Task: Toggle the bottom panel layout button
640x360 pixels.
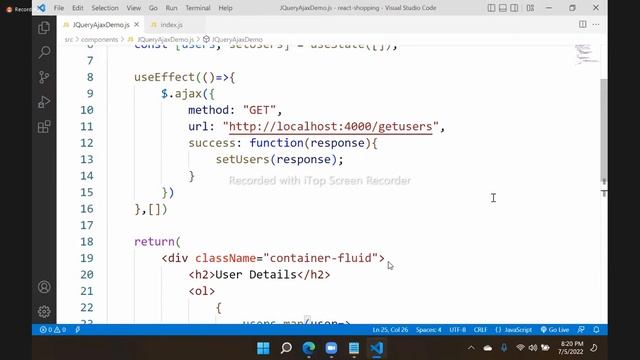Action: point(503,8)
